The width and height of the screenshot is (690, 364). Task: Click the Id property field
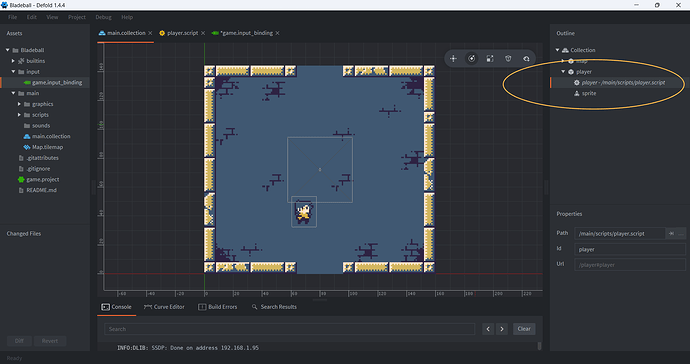(x=630, y=249)
